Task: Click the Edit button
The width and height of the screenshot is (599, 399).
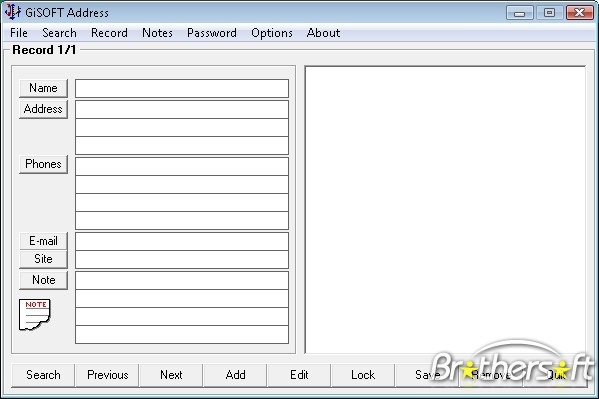Action: click(299, 375)
